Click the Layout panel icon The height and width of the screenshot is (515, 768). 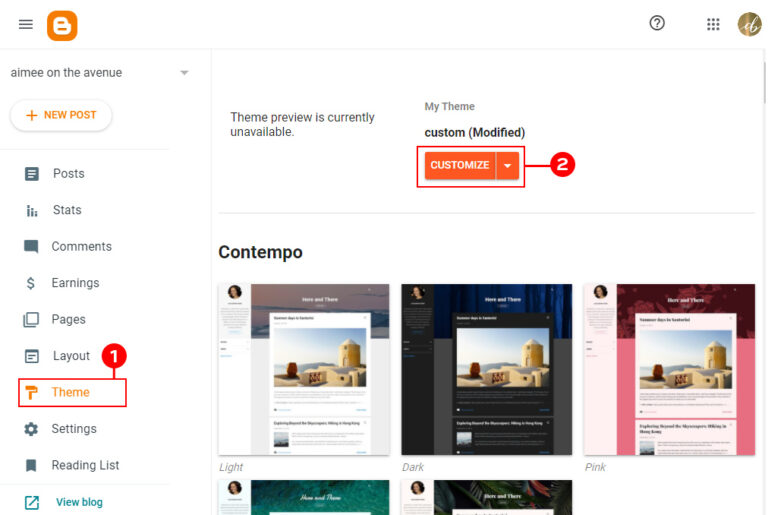pyautogui.click(x=31, y=356)
